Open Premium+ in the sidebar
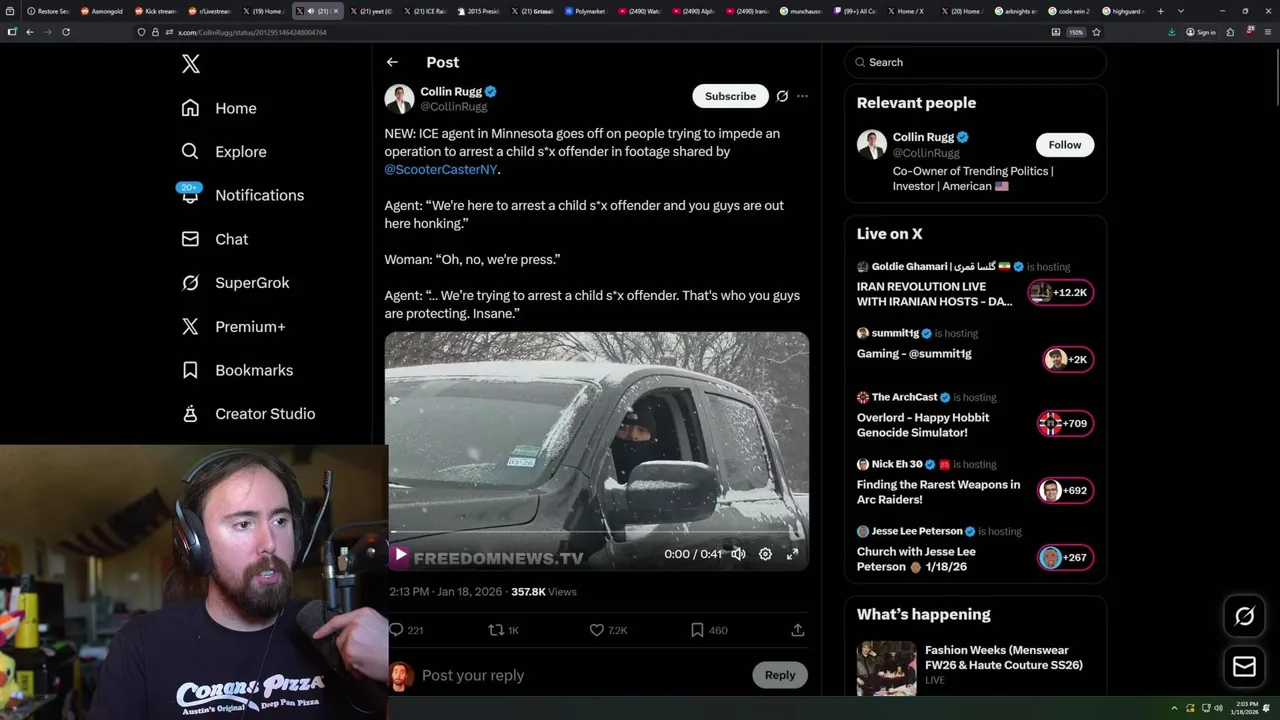1280x720 pixels. [x=234, y=326]
